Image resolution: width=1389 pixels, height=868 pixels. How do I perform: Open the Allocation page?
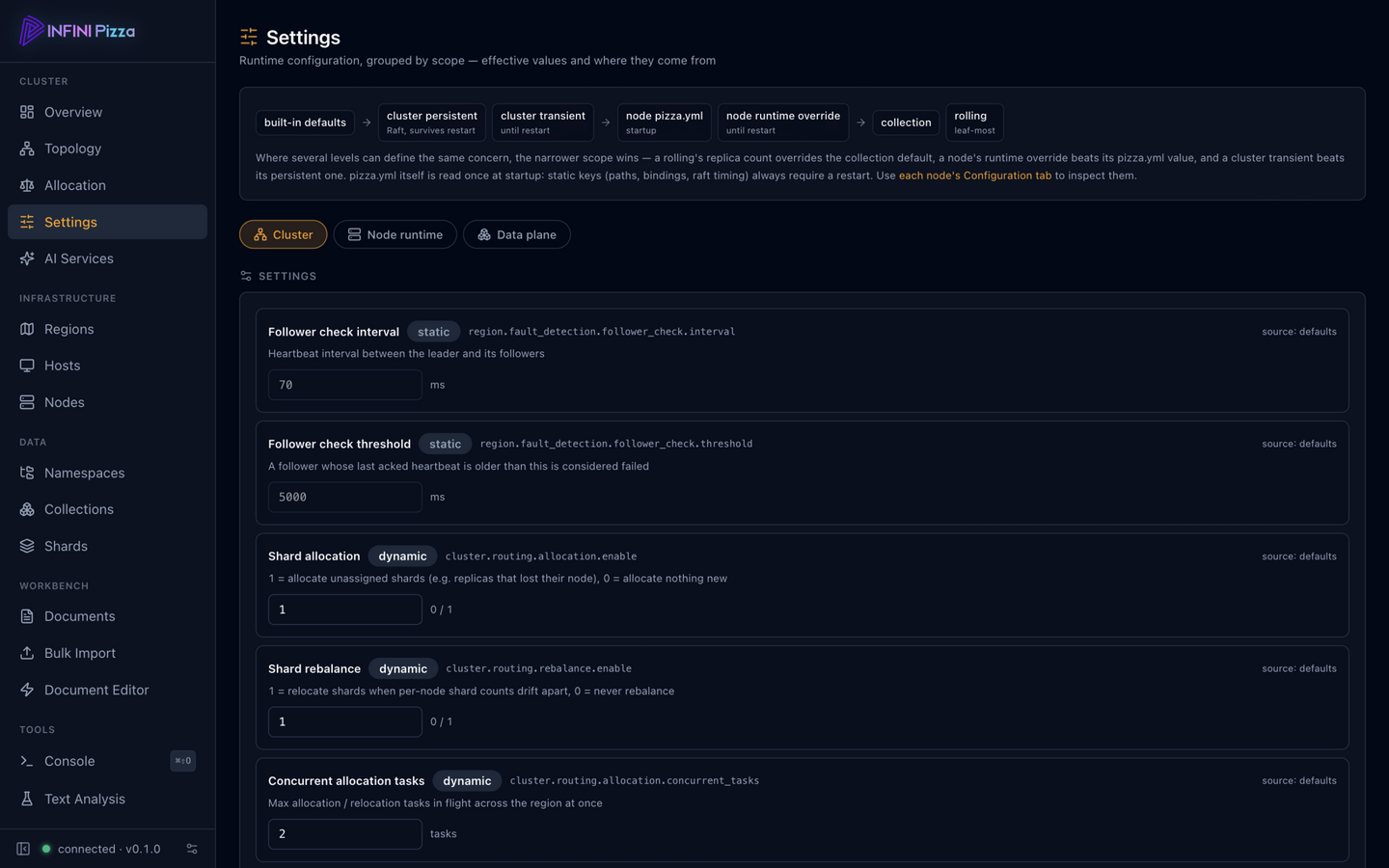click(107, 185)
